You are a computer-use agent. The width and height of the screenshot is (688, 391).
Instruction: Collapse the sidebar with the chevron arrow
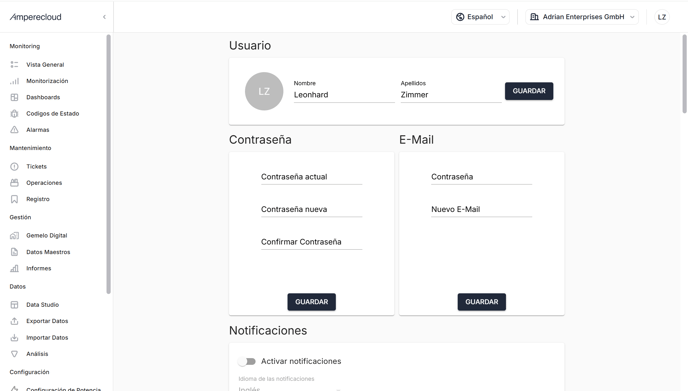pyautogui.click(x=104, y=17)
